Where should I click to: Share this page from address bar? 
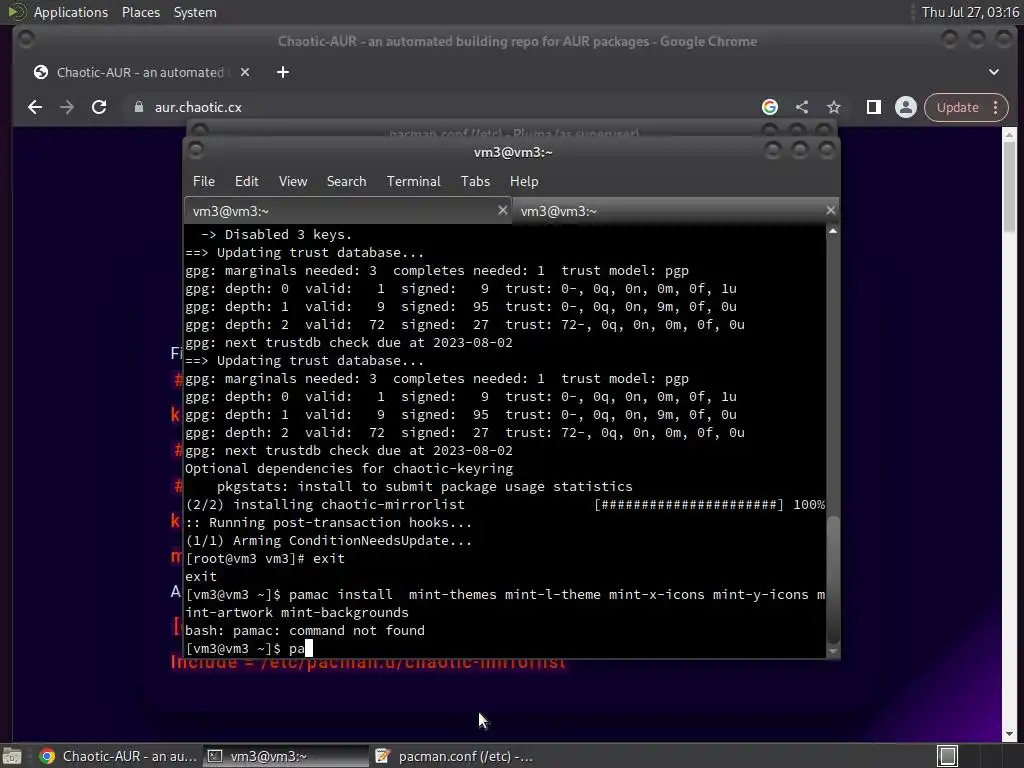802,107
